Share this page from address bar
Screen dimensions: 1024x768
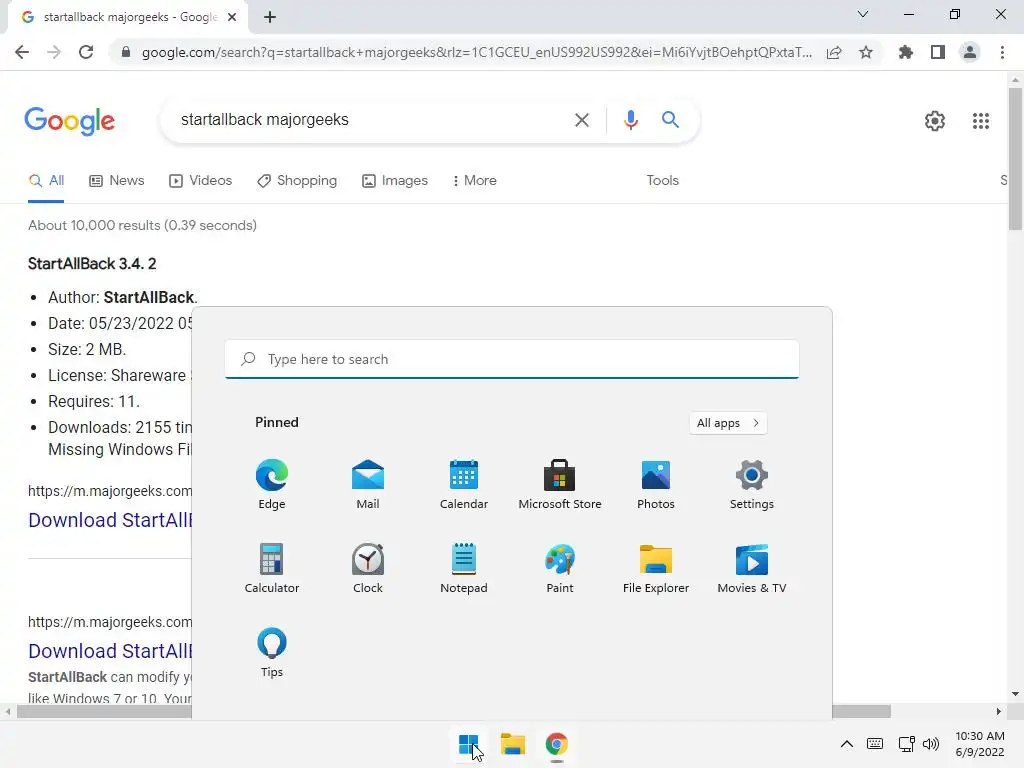coord(834,52)
